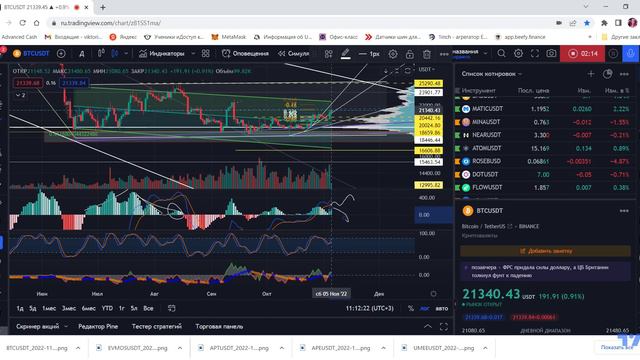Add symbol to compare with plus icon

[61, 53]
